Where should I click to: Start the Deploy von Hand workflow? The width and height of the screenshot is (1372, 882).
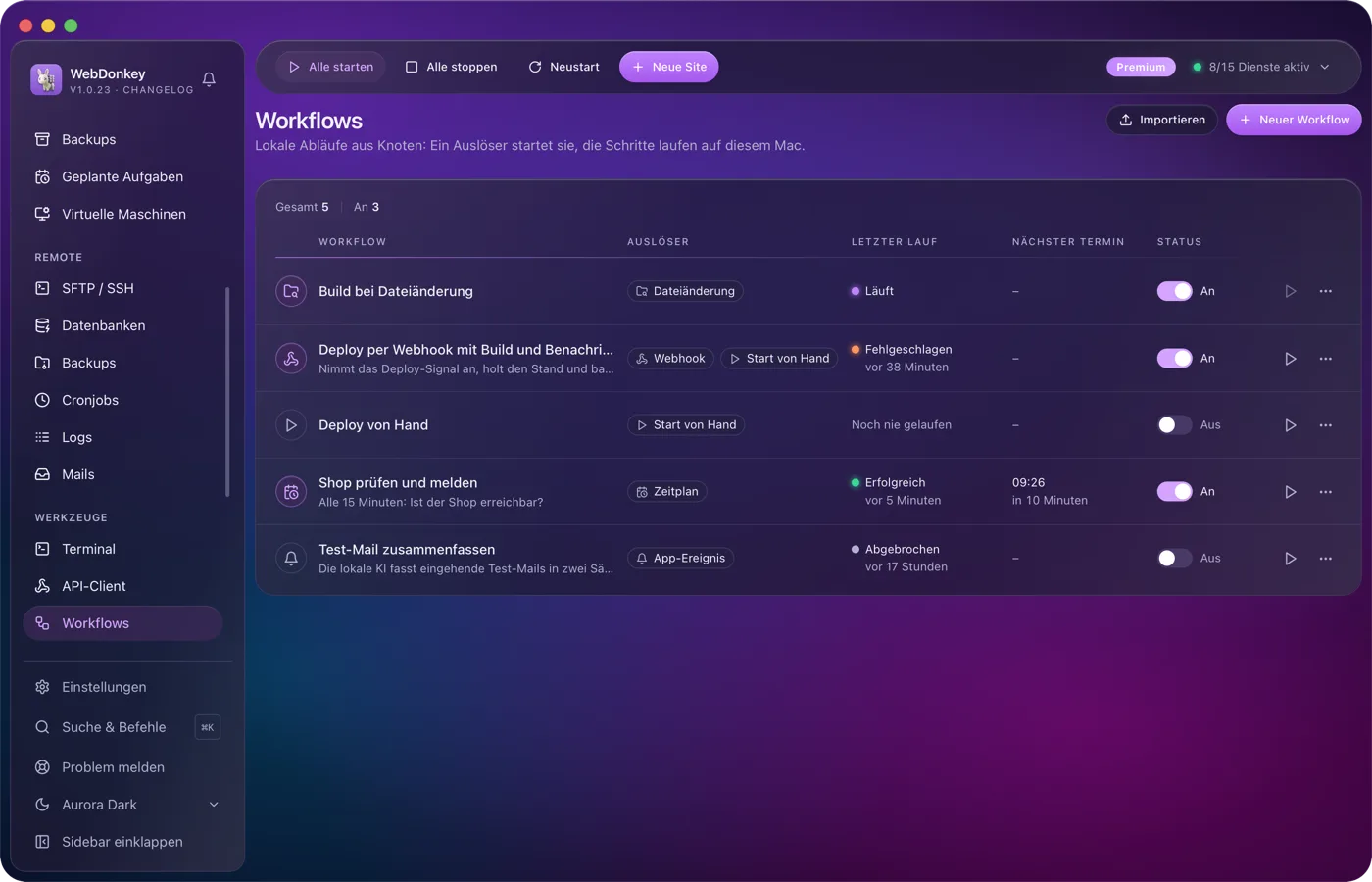pyautogui.click(x=1291, y=425)
